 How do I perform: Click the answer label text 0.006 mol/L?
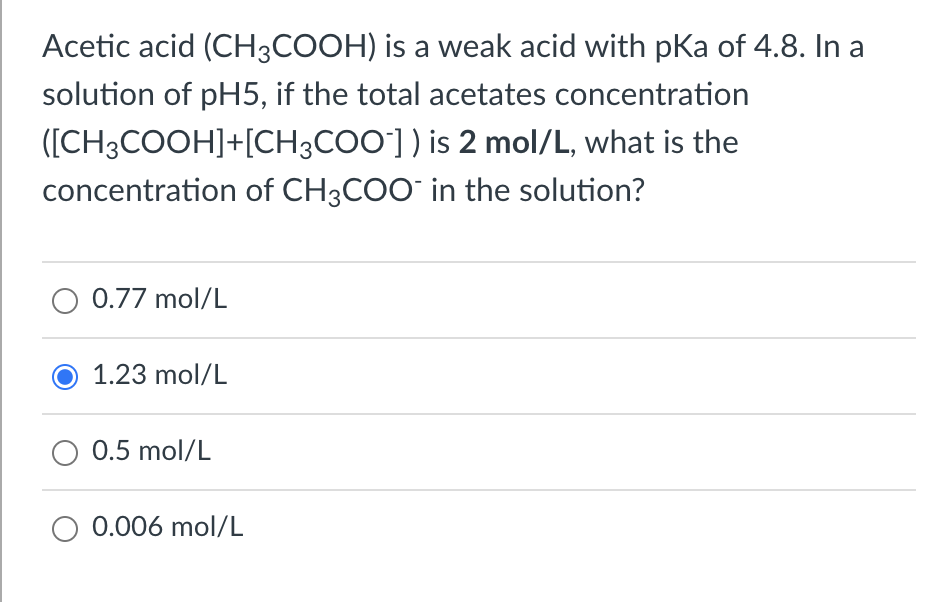tap(167, 528)
